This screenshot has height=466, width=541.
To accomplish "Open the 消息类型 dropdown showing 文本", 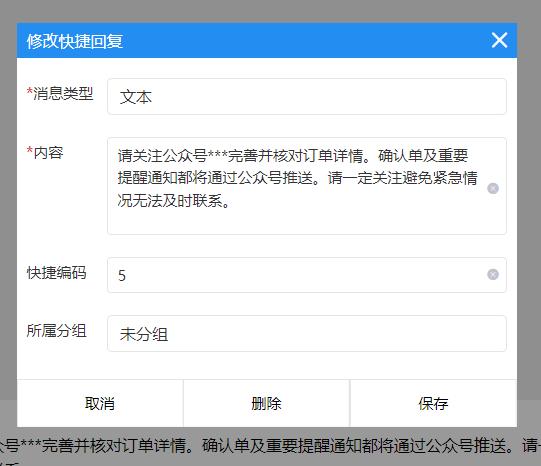I will pyautogui.click(x=307, y=97).
